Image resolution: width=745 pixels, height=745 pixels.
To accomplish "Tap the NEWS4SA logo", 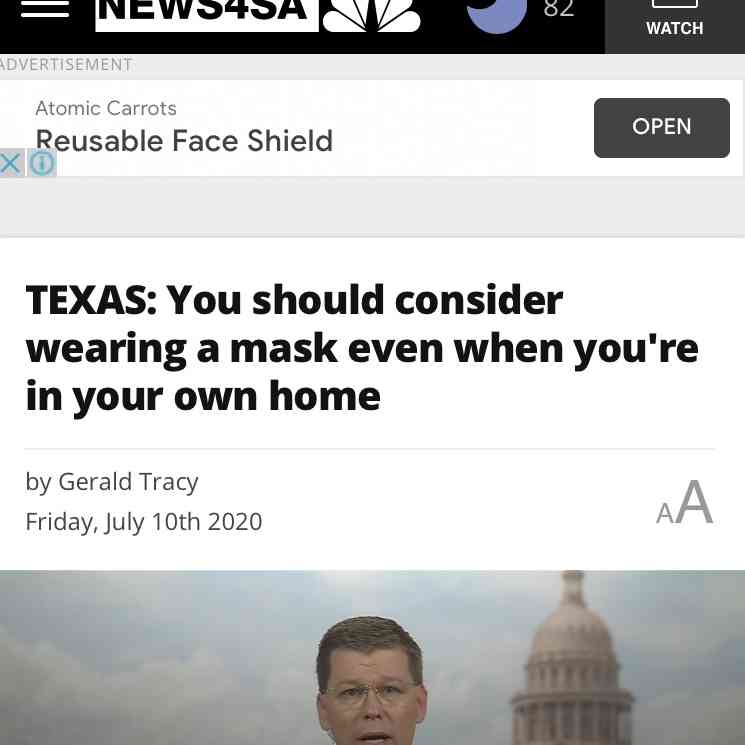I will (x=207, y=15).
